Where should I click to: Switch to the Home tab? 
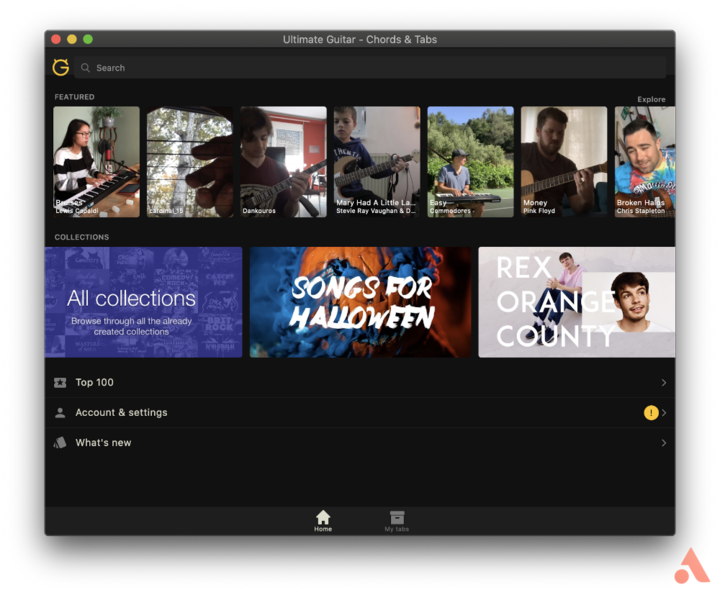(323, 521)
